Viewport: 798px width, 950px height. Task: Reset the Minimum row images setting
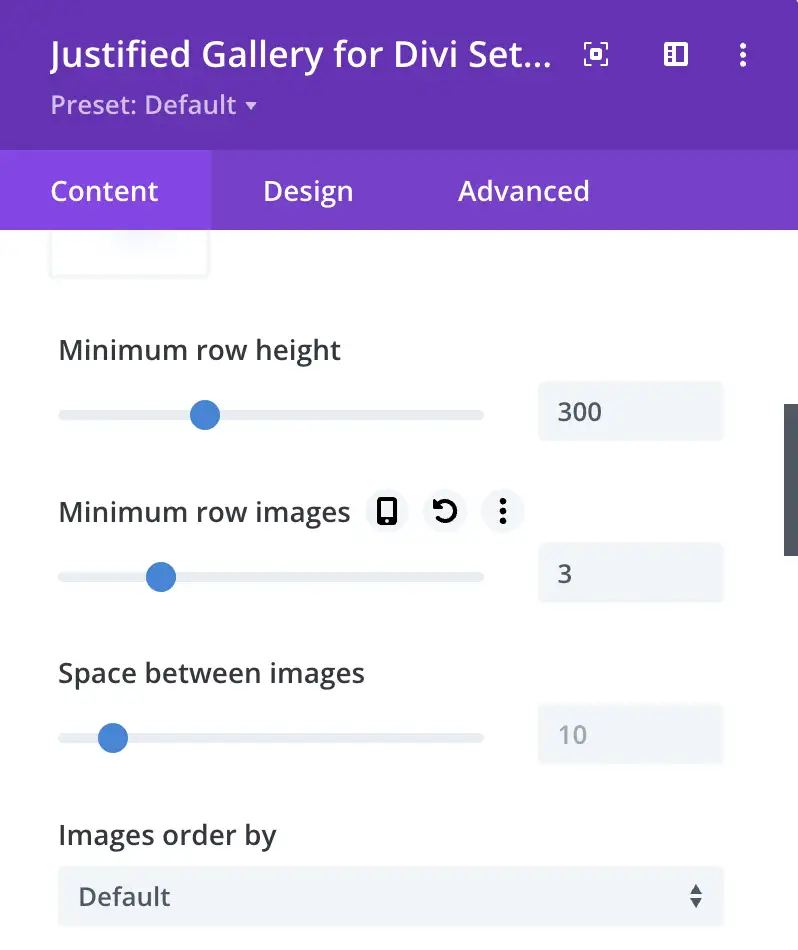[445, 512]
